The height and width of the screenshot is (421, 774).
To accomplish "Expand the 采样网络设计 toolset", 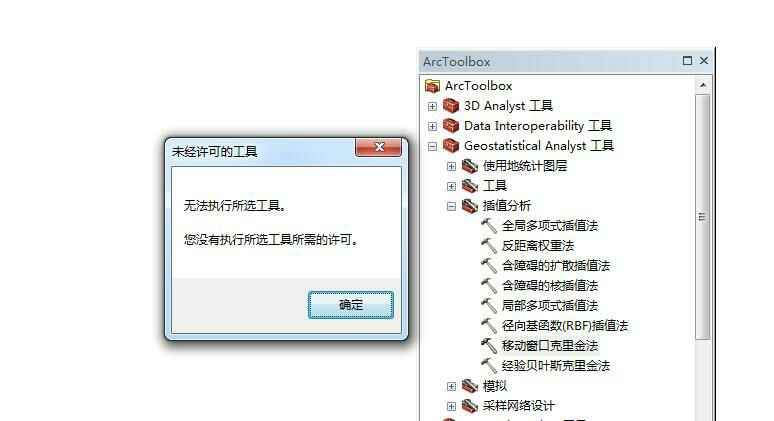I will 451,406.
